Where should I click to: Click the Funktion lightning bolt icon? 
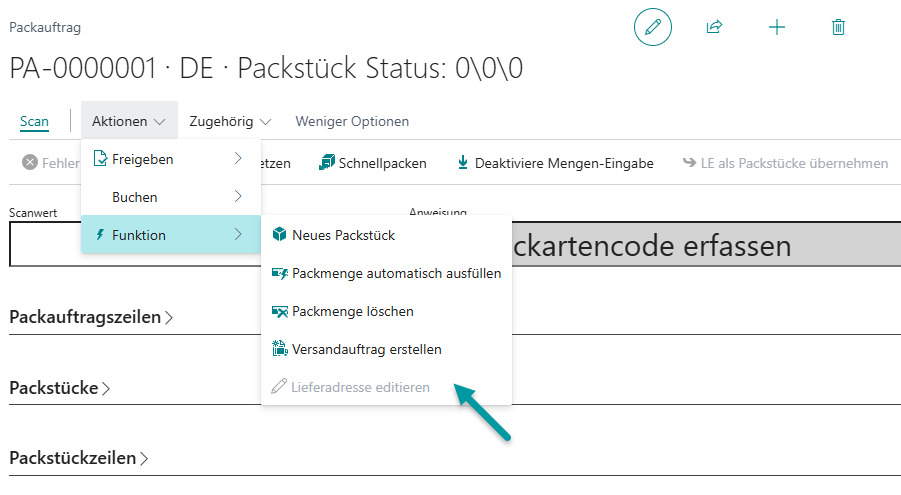click(x=100, y=235)
